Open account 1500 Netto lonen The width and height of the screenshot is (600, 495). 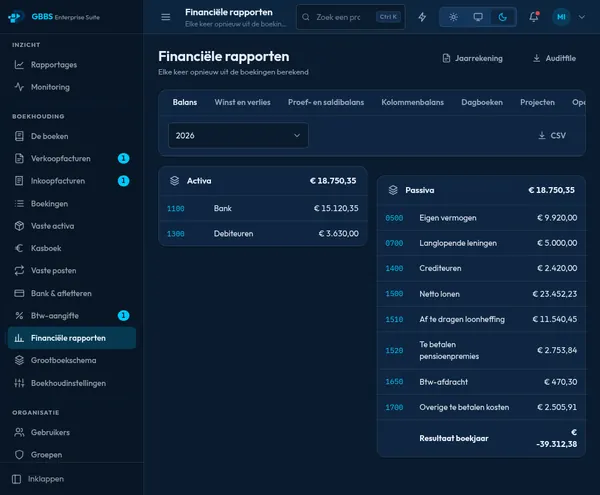click(x=394, y=294)
